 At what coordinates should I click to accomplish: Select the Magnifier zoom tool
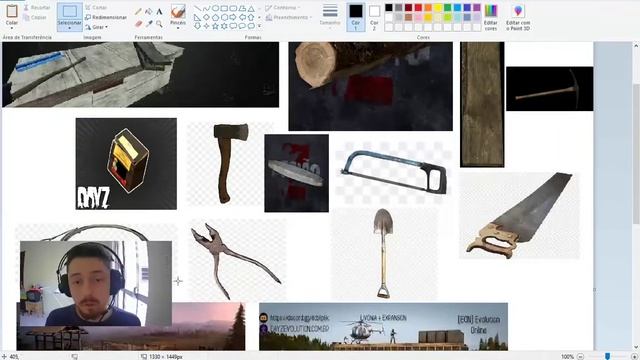[159, 24]
